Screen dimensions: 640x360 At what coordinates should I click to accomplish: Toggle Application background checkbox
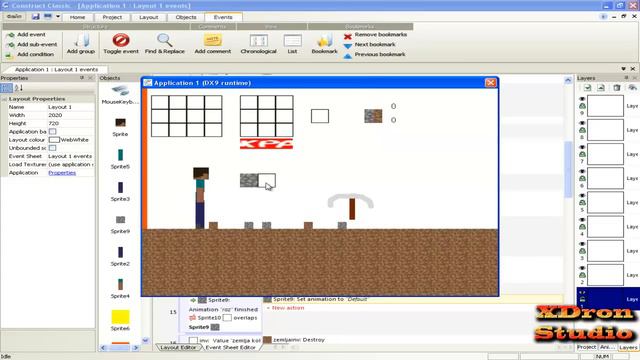tap(52, 131)
